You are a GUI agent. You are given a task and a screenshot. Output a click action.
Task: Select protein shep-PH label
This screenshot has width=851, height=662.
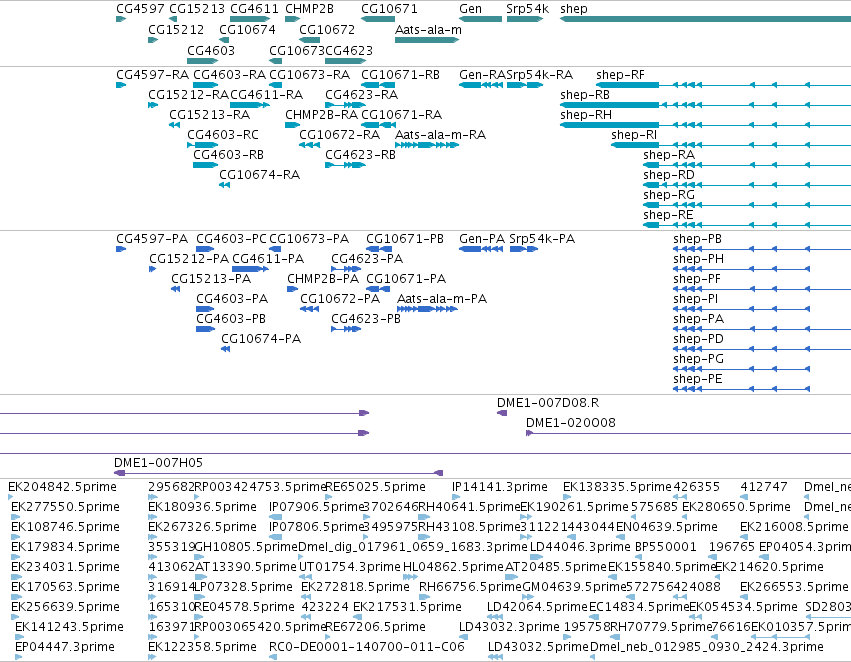pos(698,259)
